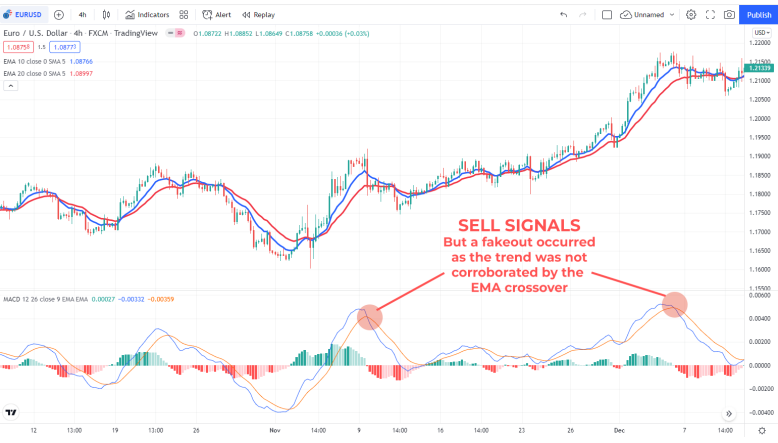Open the layout setup square icon

click(607, 15)
